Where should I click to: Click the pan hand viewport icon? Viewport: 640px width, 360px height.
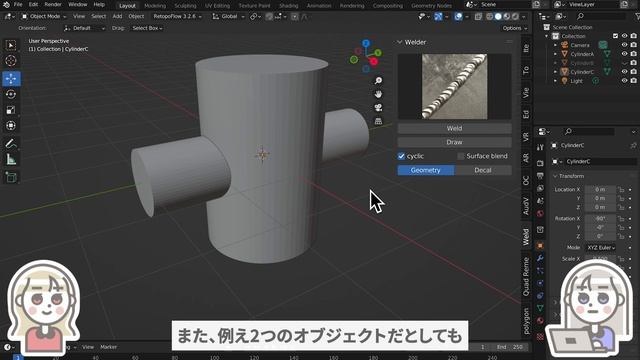(378, 94)
